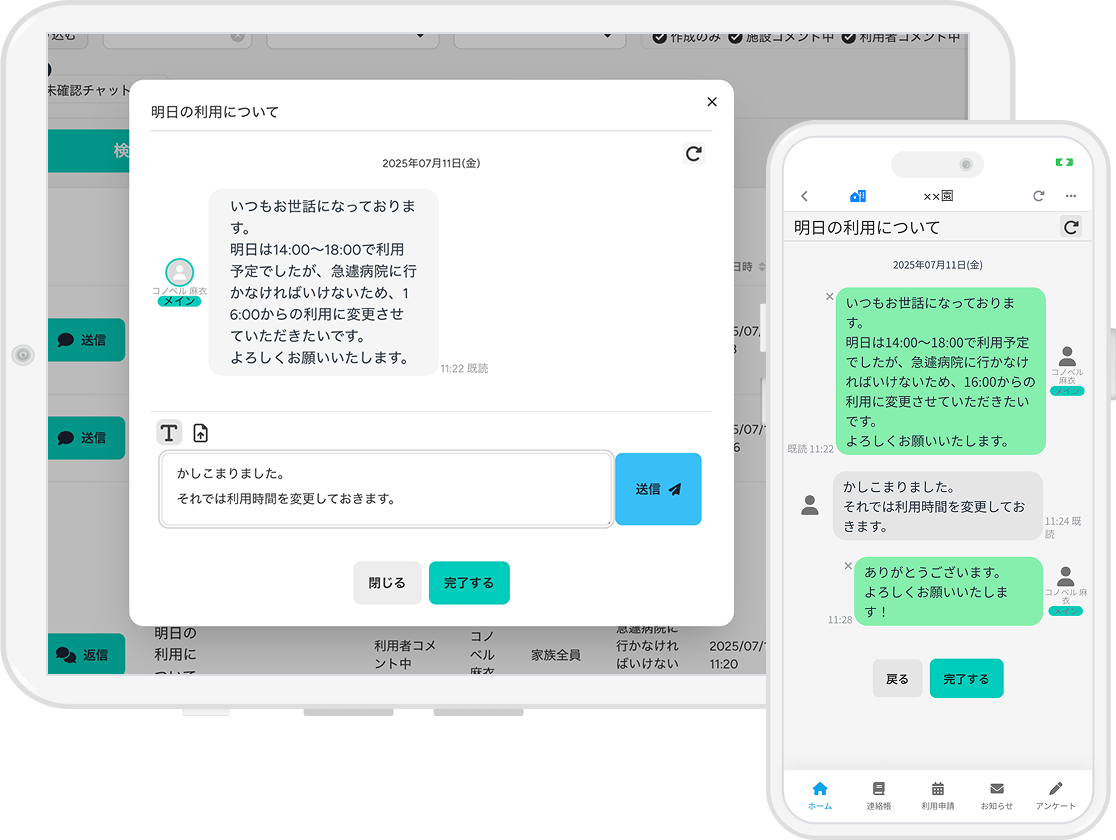Tap the phone browser back arrow
Screen dimensions: 1116x840
pos(804,196)
